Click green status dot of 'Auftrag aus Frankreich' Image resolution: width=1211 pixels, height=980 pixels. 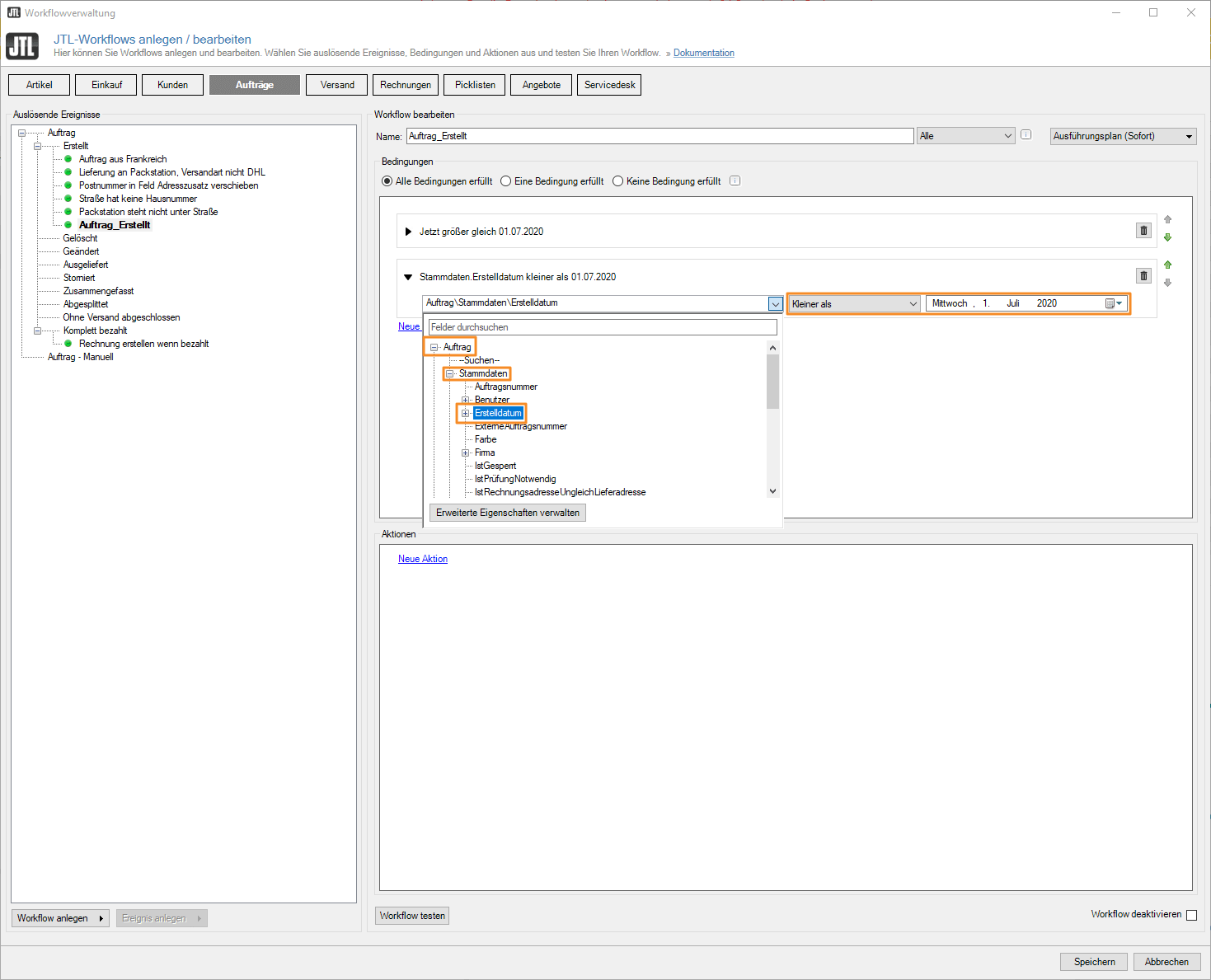(x=68, y=159)
